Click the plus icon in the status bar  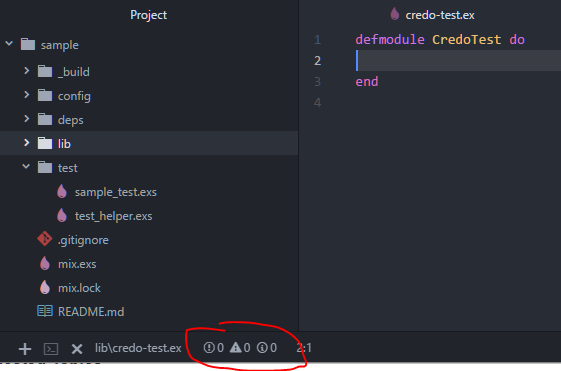point(25,348)
